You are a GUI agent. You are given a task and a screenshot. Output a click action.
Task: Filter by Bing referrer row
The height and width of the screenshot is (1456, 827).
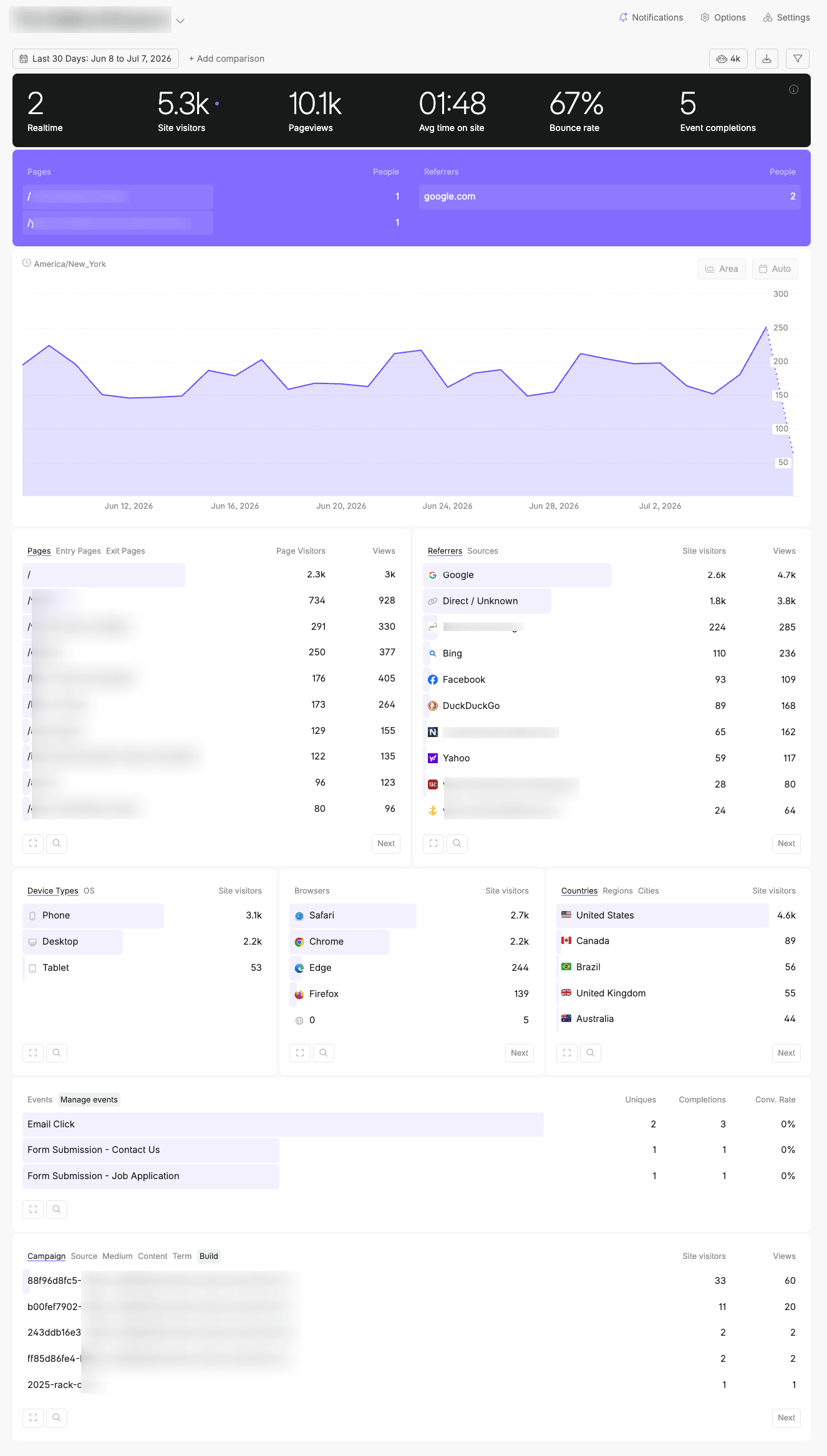612,653
